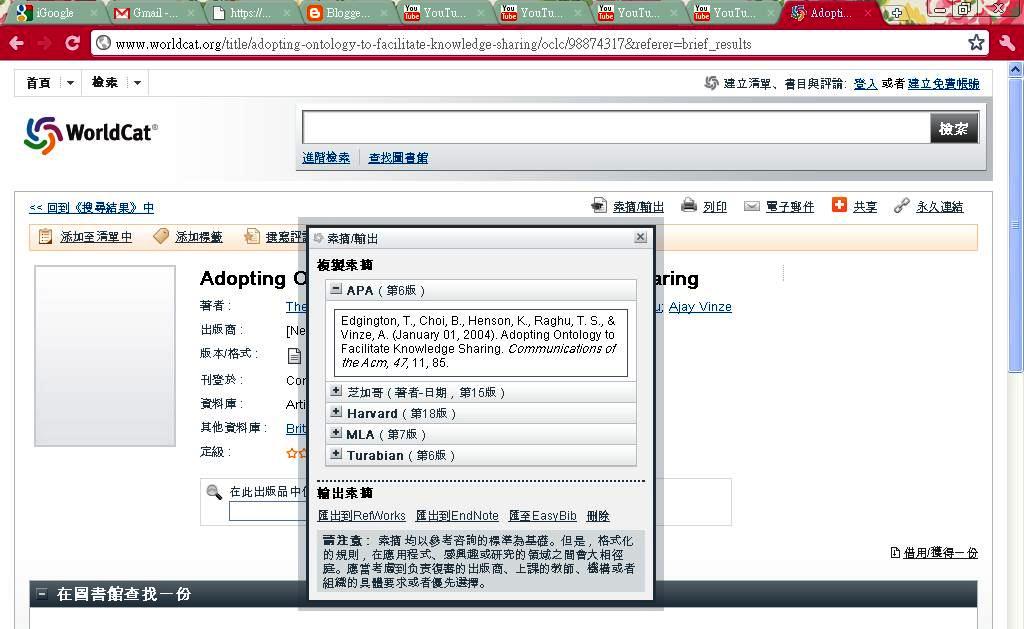Click the 添加至清單中 link
Image resolution: width=1024 pixels, height=629 pixels.
pos(96,236)
